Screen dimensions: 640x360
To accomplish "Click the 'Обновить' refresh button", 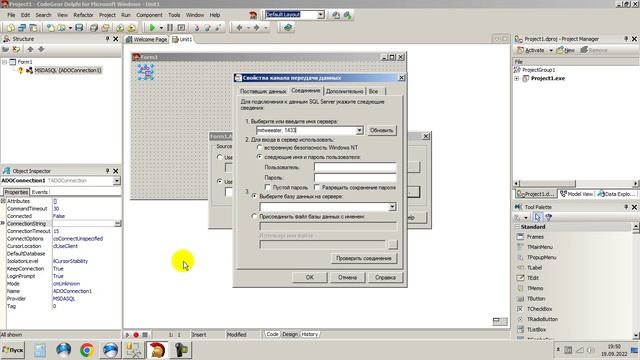I will [x=381, y=131].
